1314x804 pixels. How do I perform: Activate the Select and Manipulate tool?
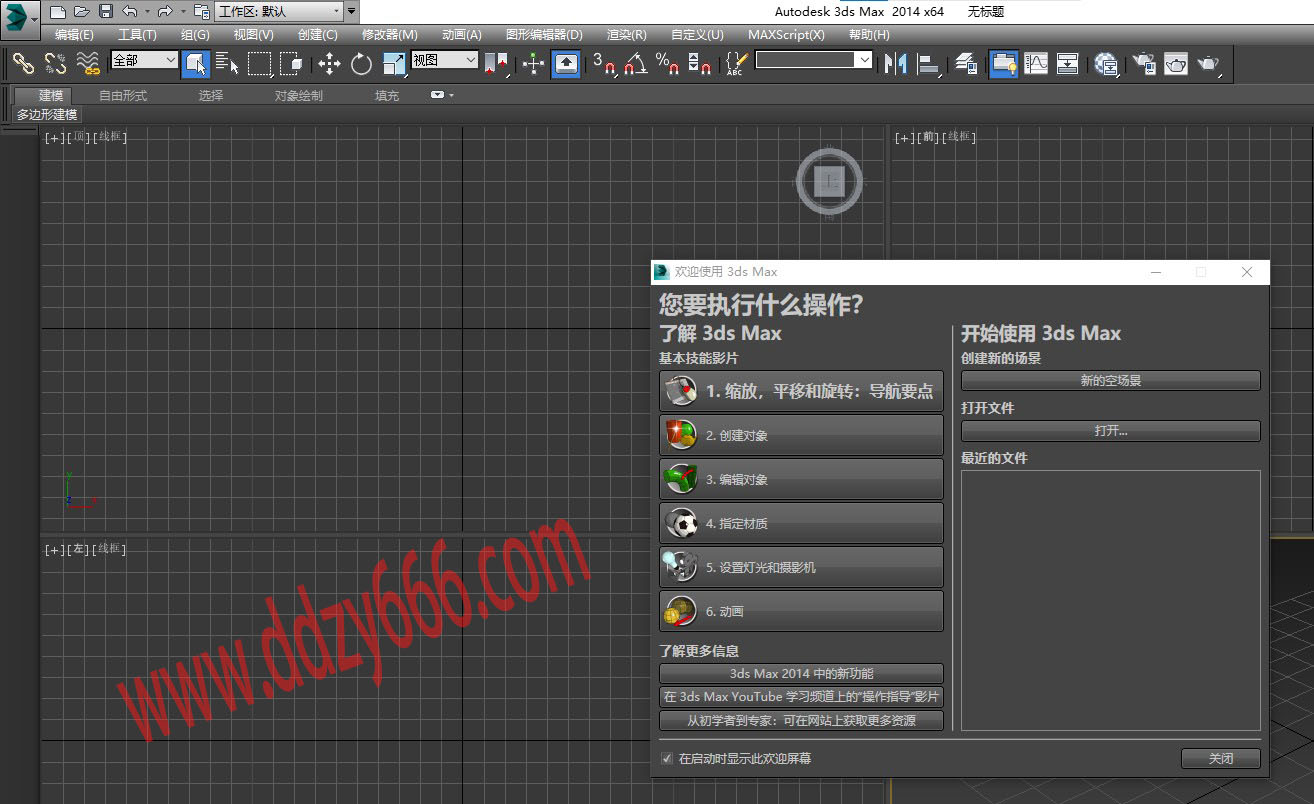[533, 63]
